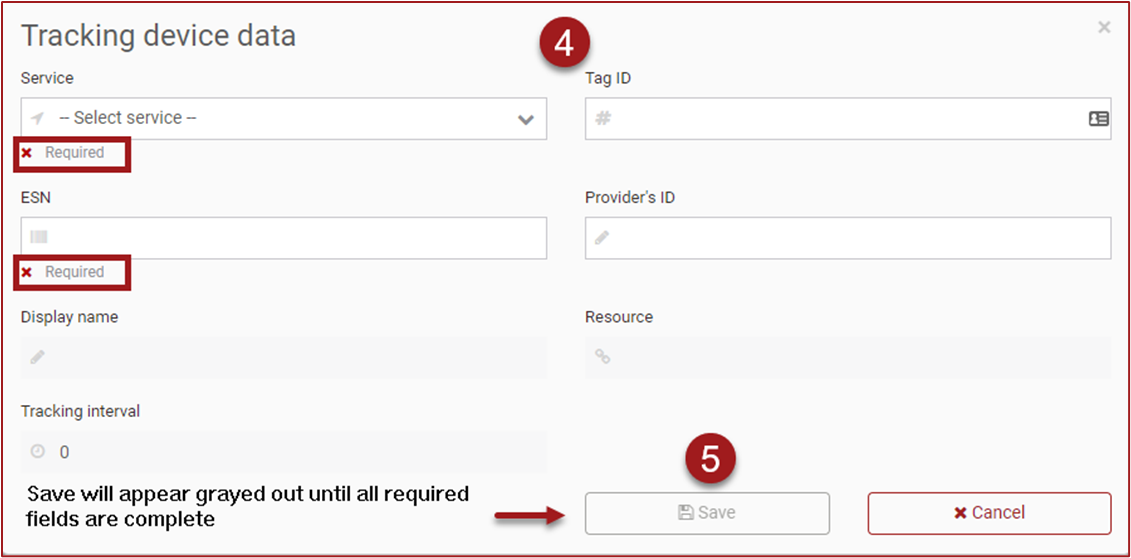
Task: Expand the Service list using the chevron arrow
Action: (526, 120)
